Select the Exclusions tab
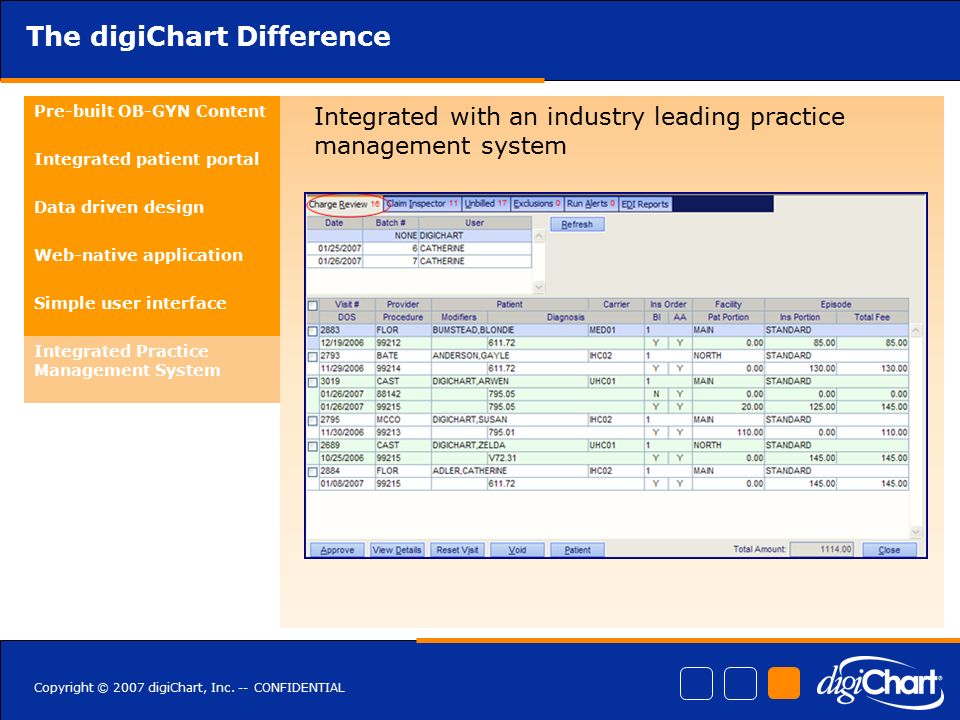 [536, 204]
